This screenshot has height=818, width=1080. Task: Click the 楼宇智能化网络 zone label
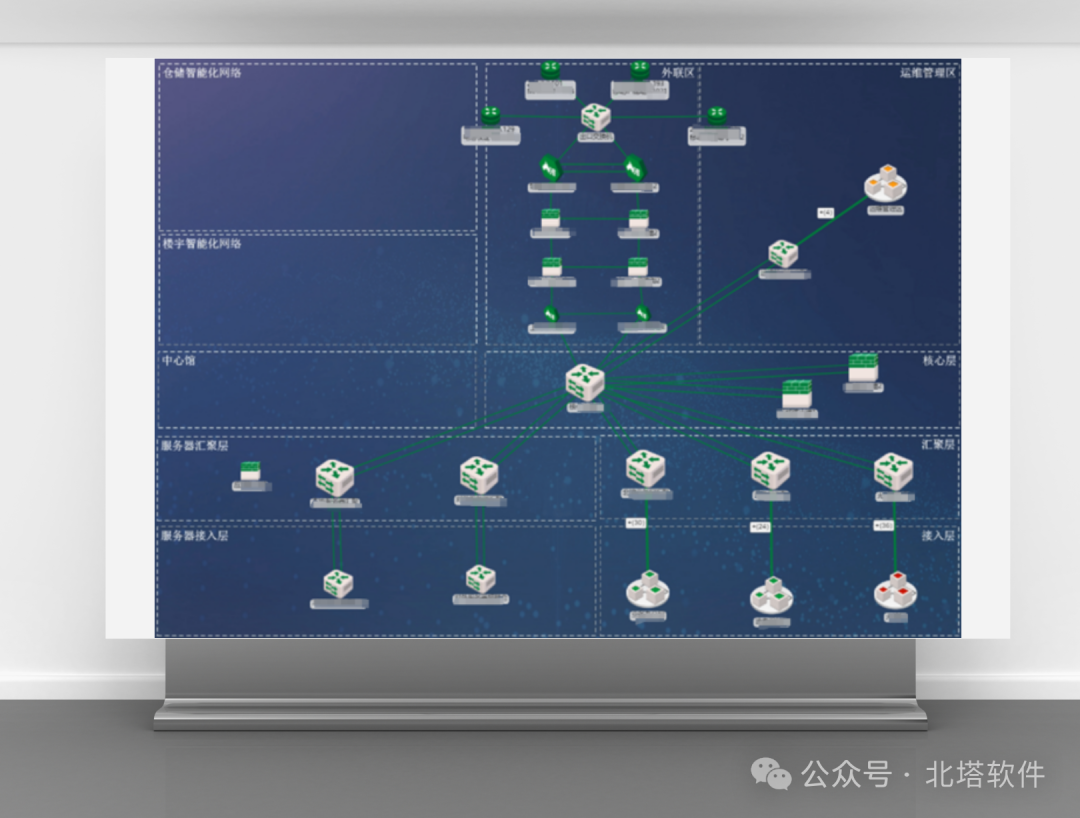(x=202, y=244)
